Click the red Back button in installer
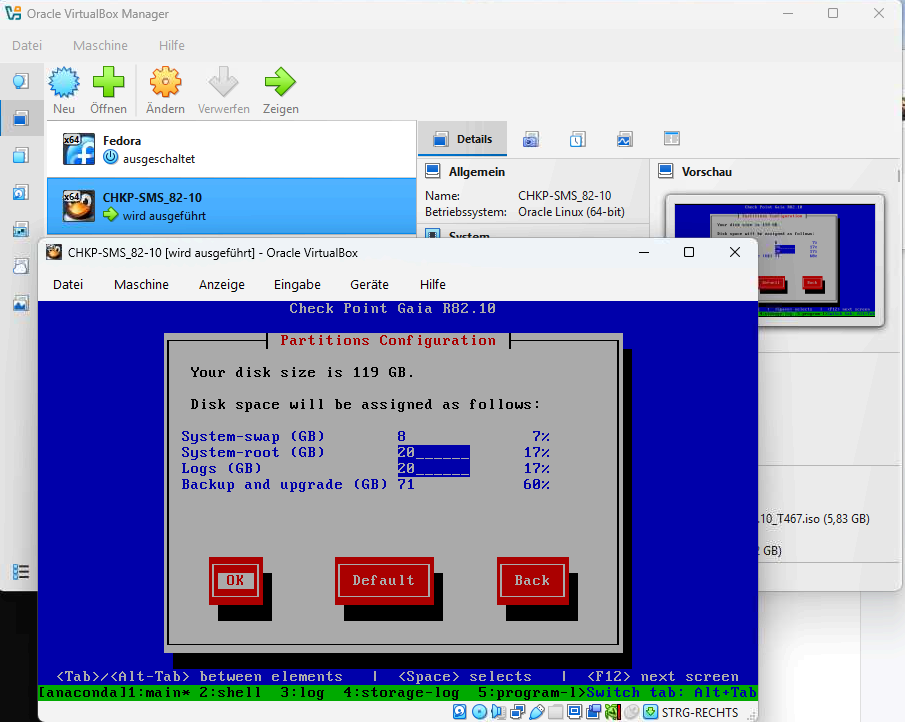905x722 pixels. point(533,581)
